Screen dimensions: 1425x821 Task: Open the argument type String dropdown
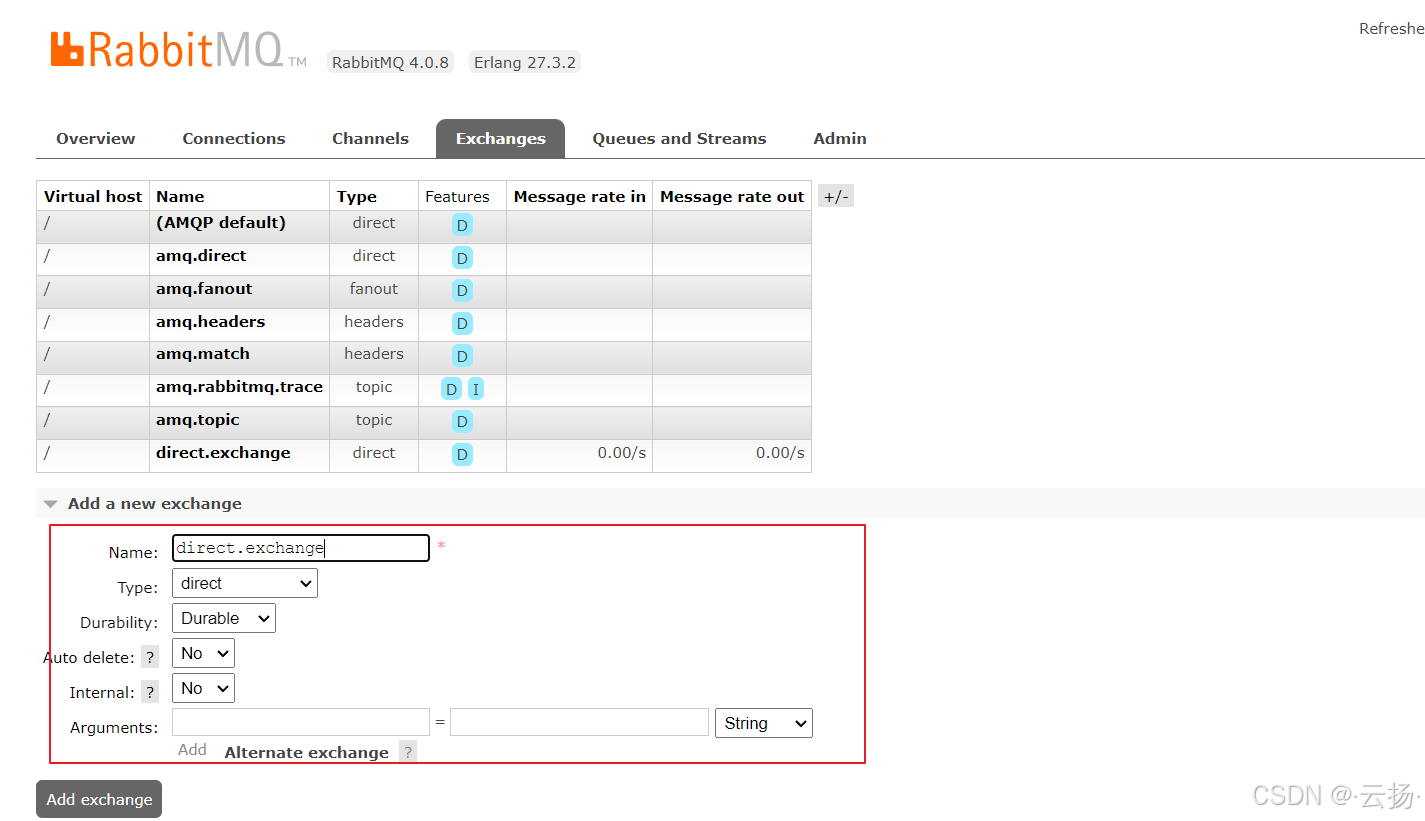pos(763,723)
